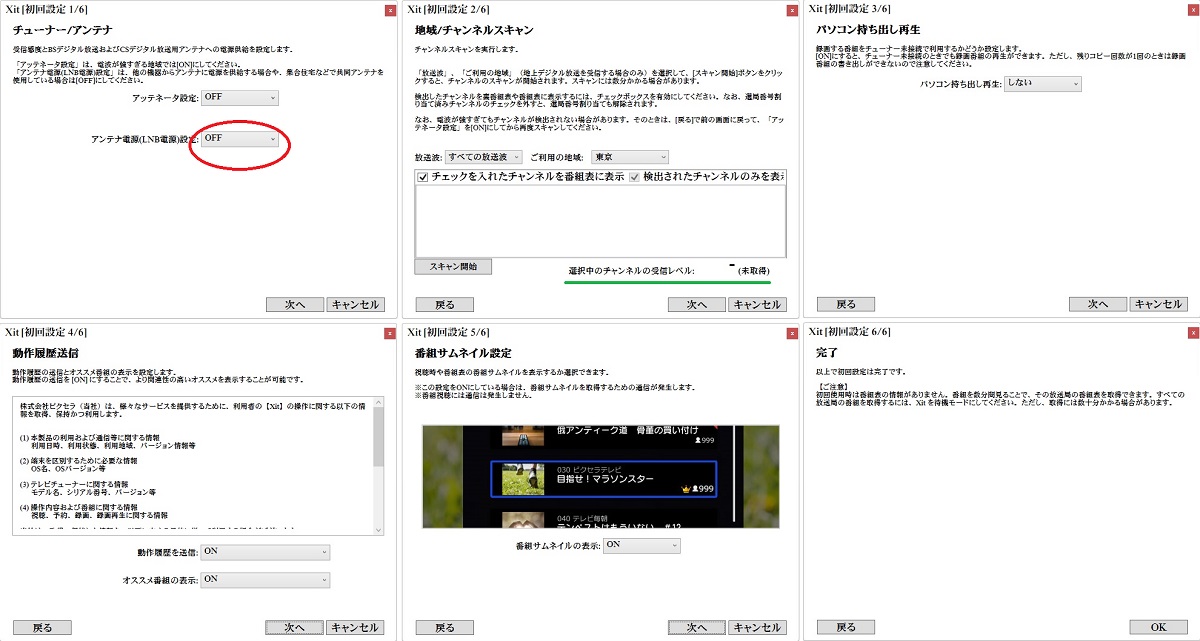Close the 初回設定 5/6 window

(x=791, y=331)
